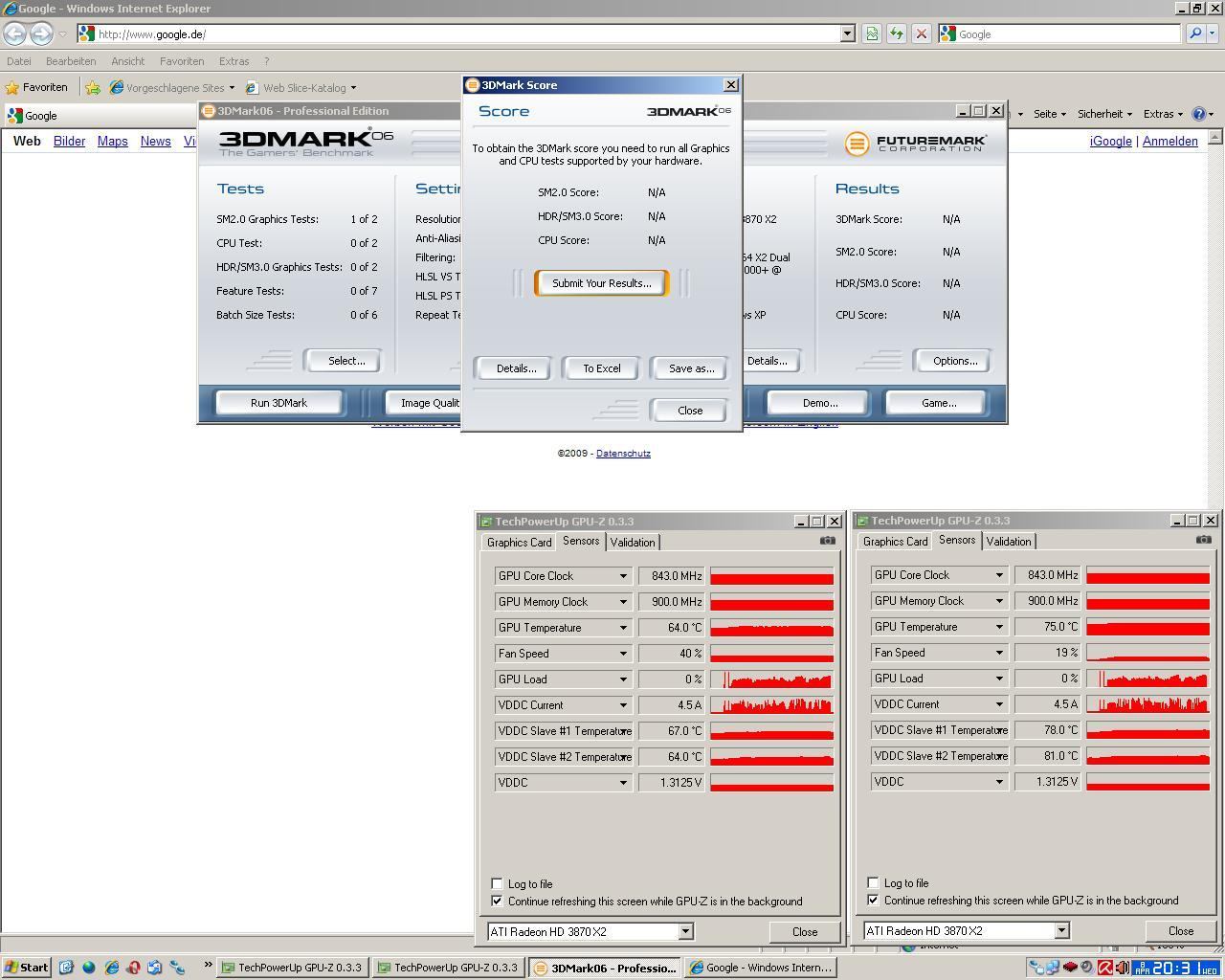This screenshot has width=1225, height=980.
Task: Click Submit Your Results button
Action: (x=601, y=283)
